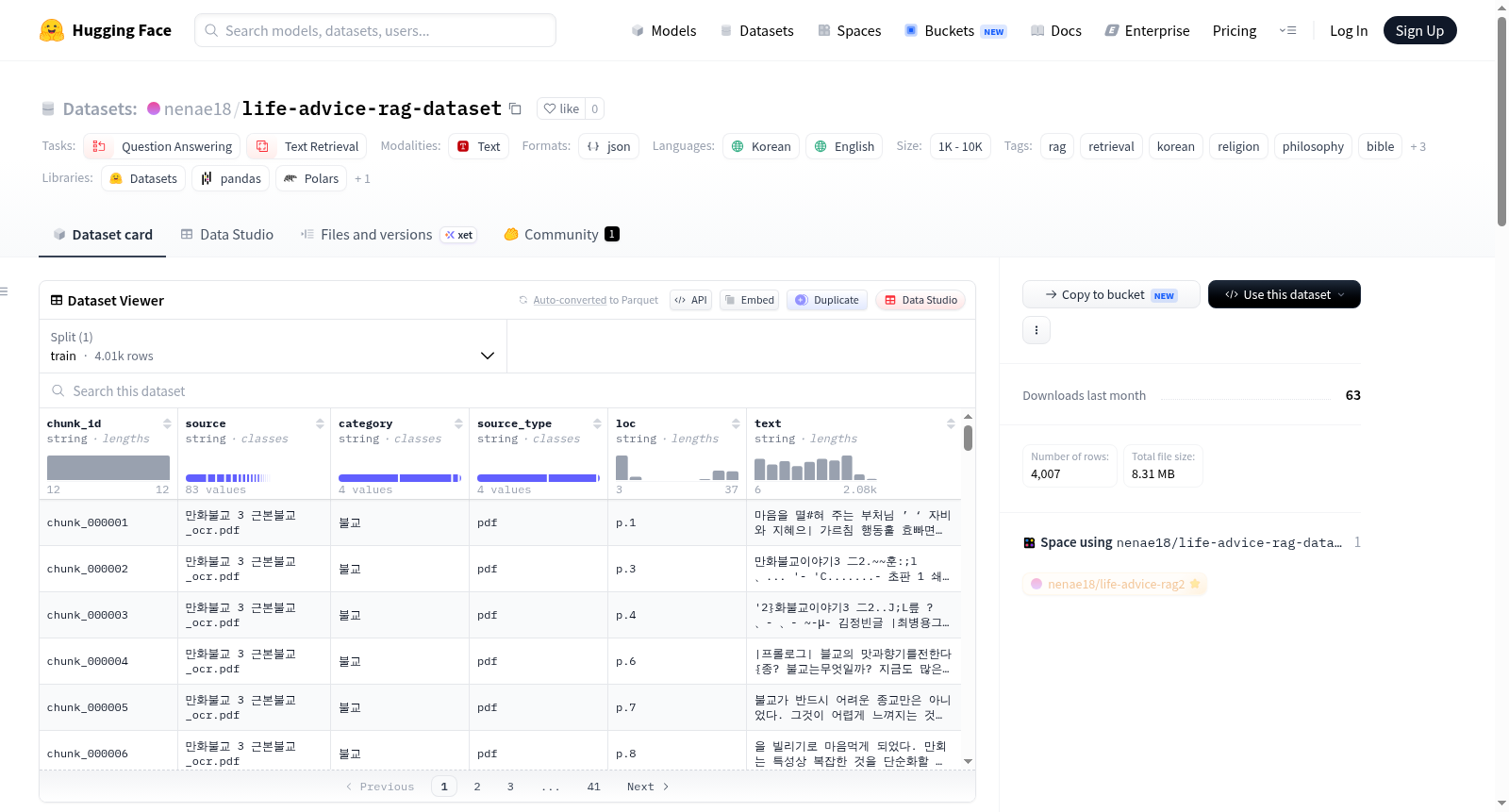This screenshot has height=812, width=1509.
Task: Click the Question Answering task tag
Action: click(161, 146)
